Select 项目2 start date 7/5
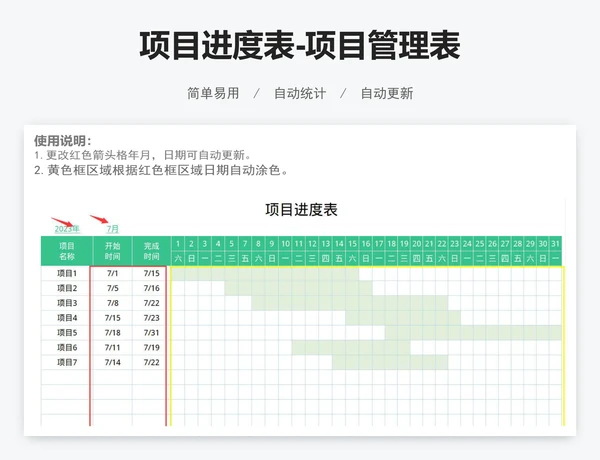This screenshot has width=600, height=460. [x=112, y=288]
